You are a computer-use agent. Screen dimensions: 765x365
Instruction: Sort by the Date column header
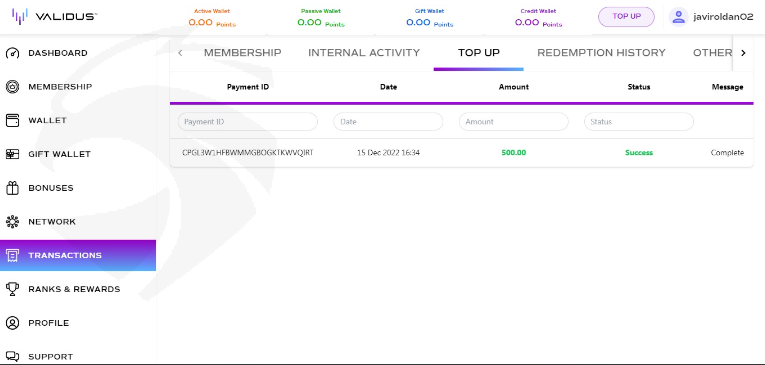pyautogui.click(x=388, y=87)
